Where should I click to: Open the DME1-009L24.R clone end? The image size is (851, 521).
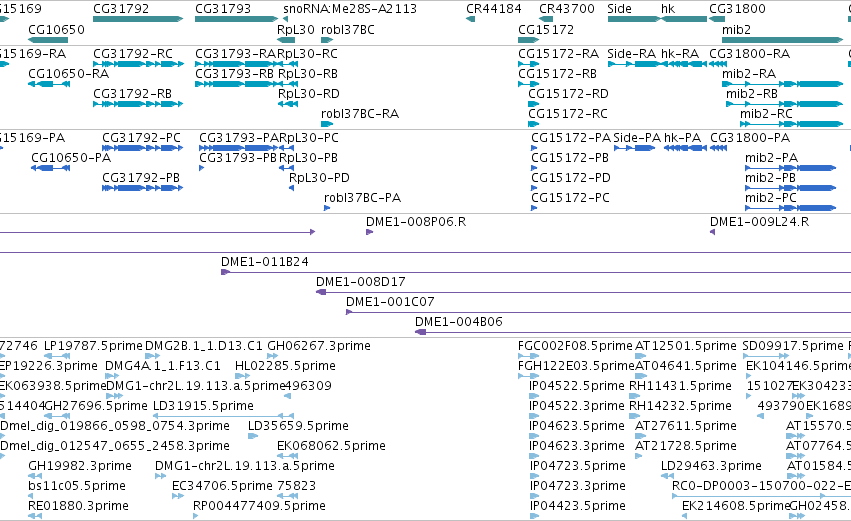pos(713,232)
